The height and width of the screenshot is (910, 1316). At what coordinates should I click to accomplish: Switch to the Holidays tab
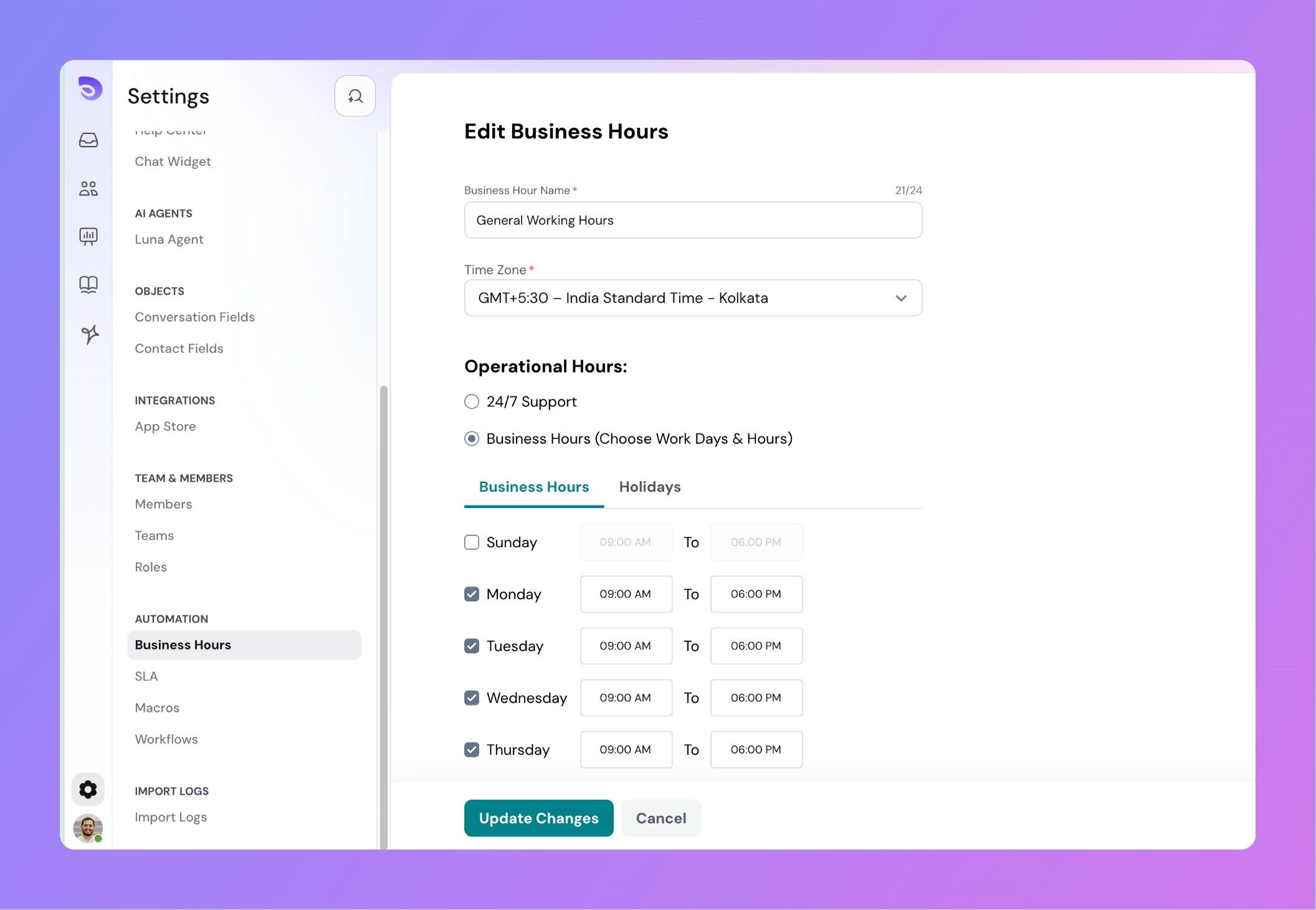point(649,487)
